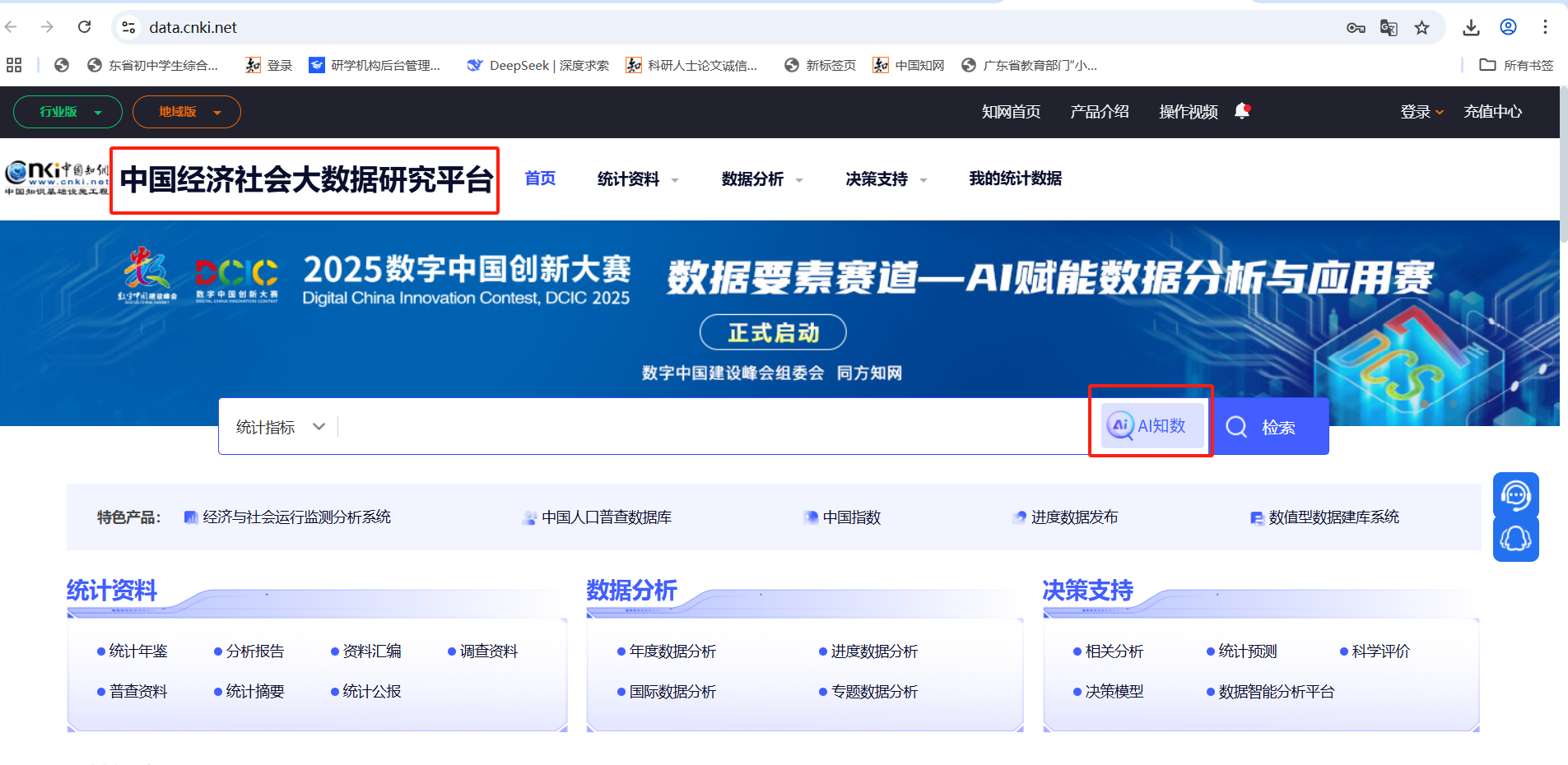Expand the 地域版 dropdown
The width and height of the screenshot is (1568, 765).
[x=187, y=112]
